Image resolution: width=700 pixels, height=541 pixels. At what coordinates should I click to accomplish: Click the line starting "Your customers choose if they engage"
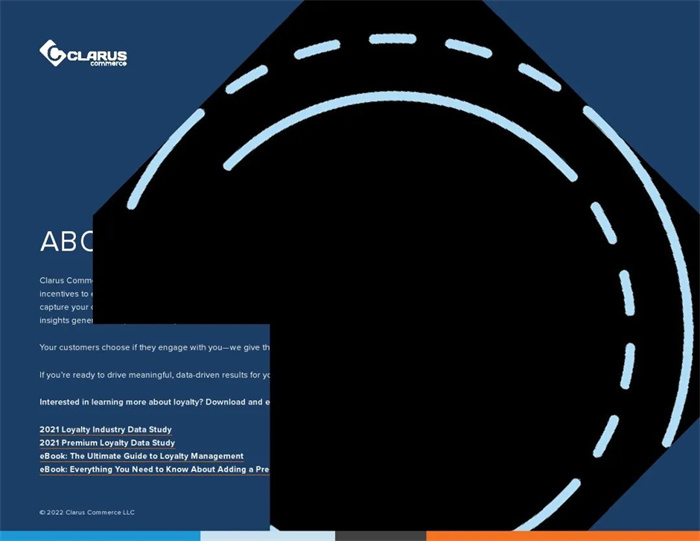tap(154, 347)
